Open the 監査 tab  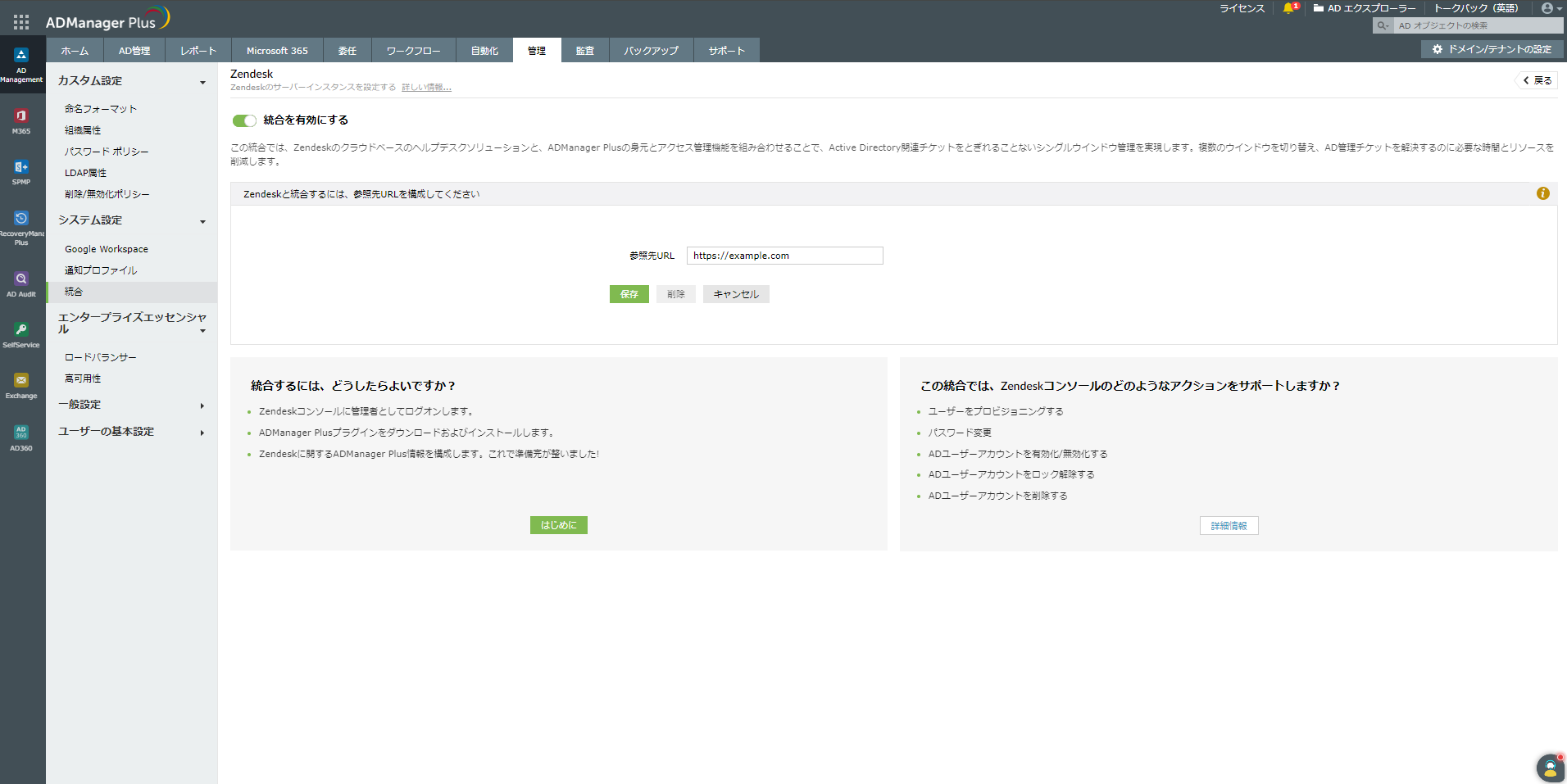tap(585, 50)
